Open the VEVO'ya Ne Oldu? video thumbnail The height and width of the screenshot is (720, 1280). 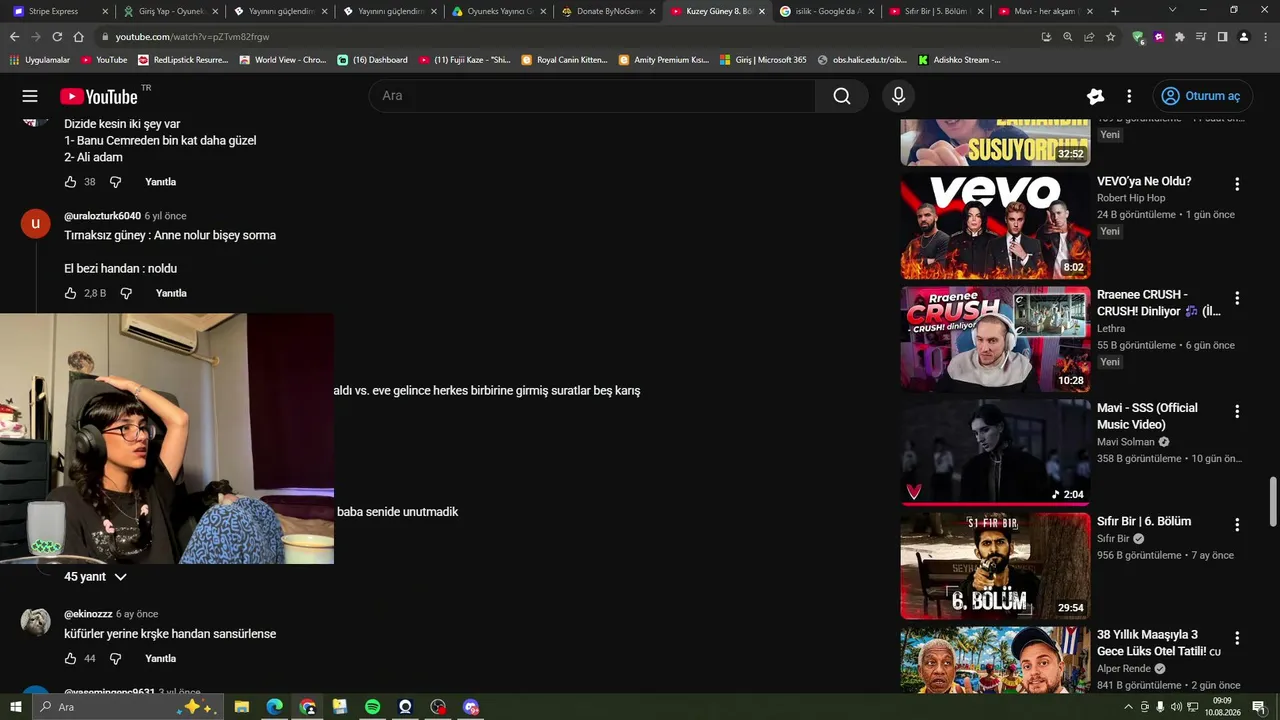point(995,226)
